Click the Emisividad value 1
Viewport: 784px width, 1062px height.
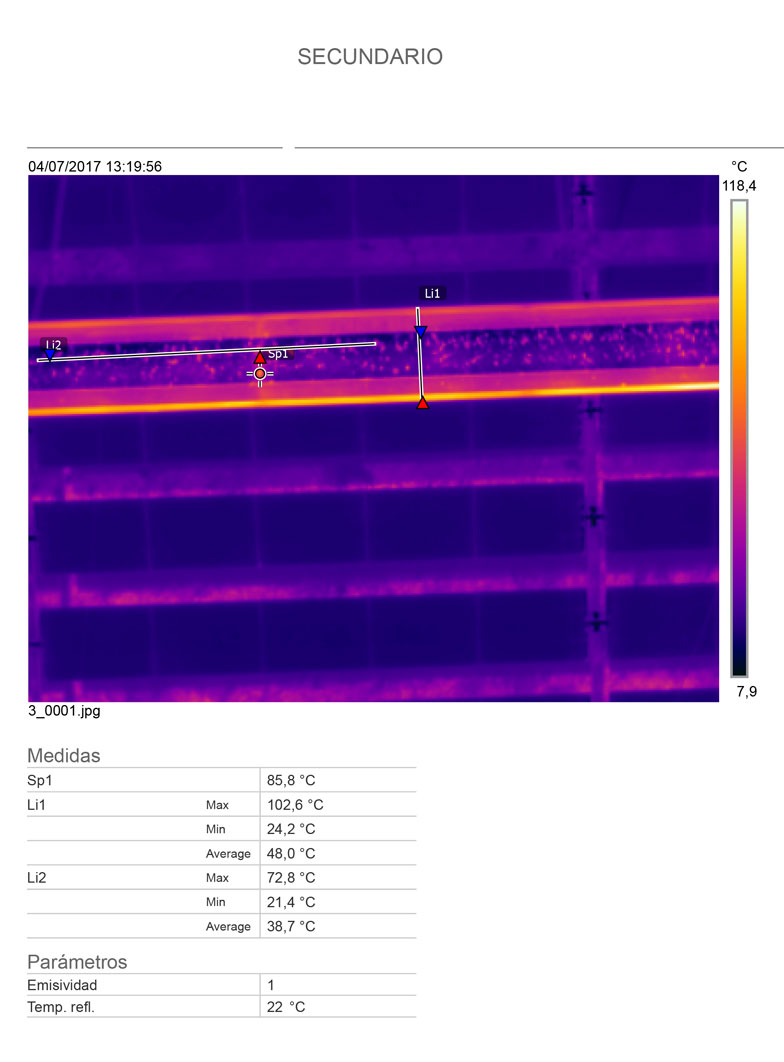[x=271, y=985]
